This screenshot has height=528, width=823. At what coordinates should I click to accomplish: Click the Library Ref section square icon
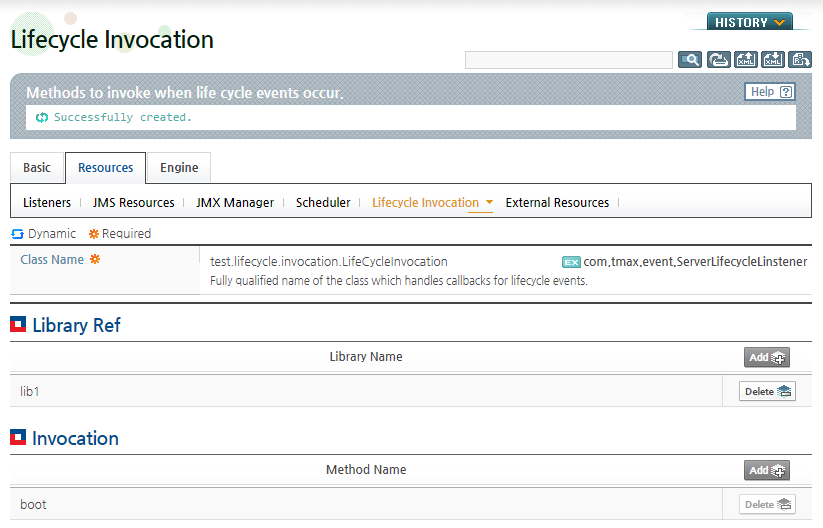[x=18, y=324]
